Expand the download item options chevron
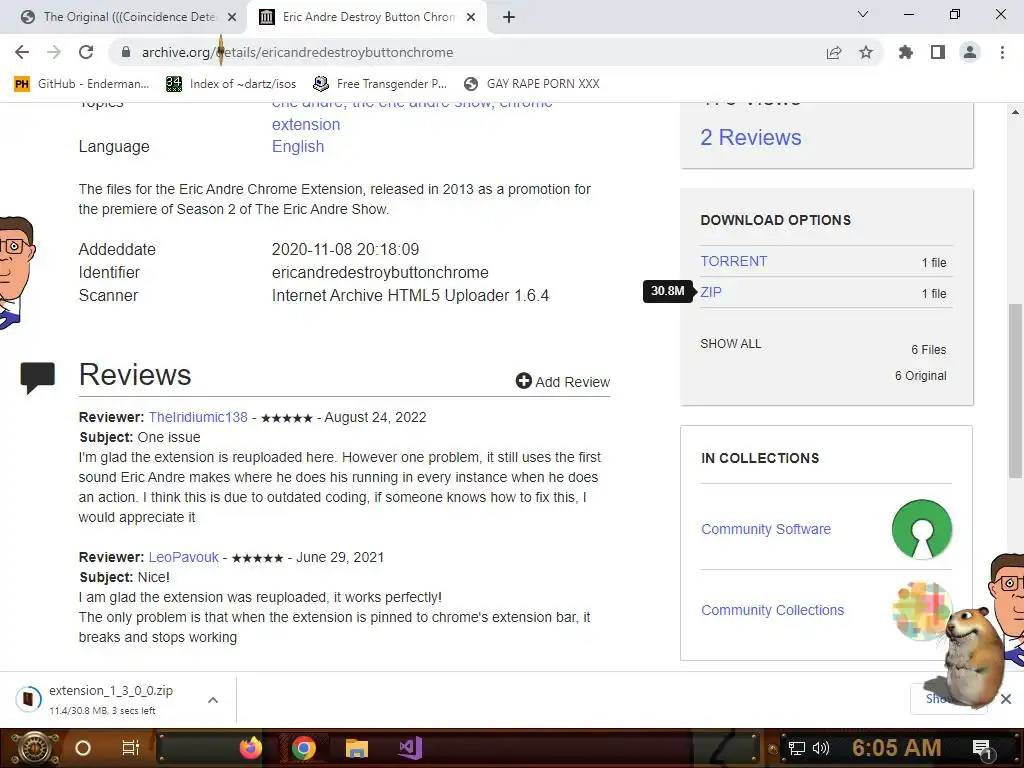This screenshot has height=768, width=1024. click(212, 700)
